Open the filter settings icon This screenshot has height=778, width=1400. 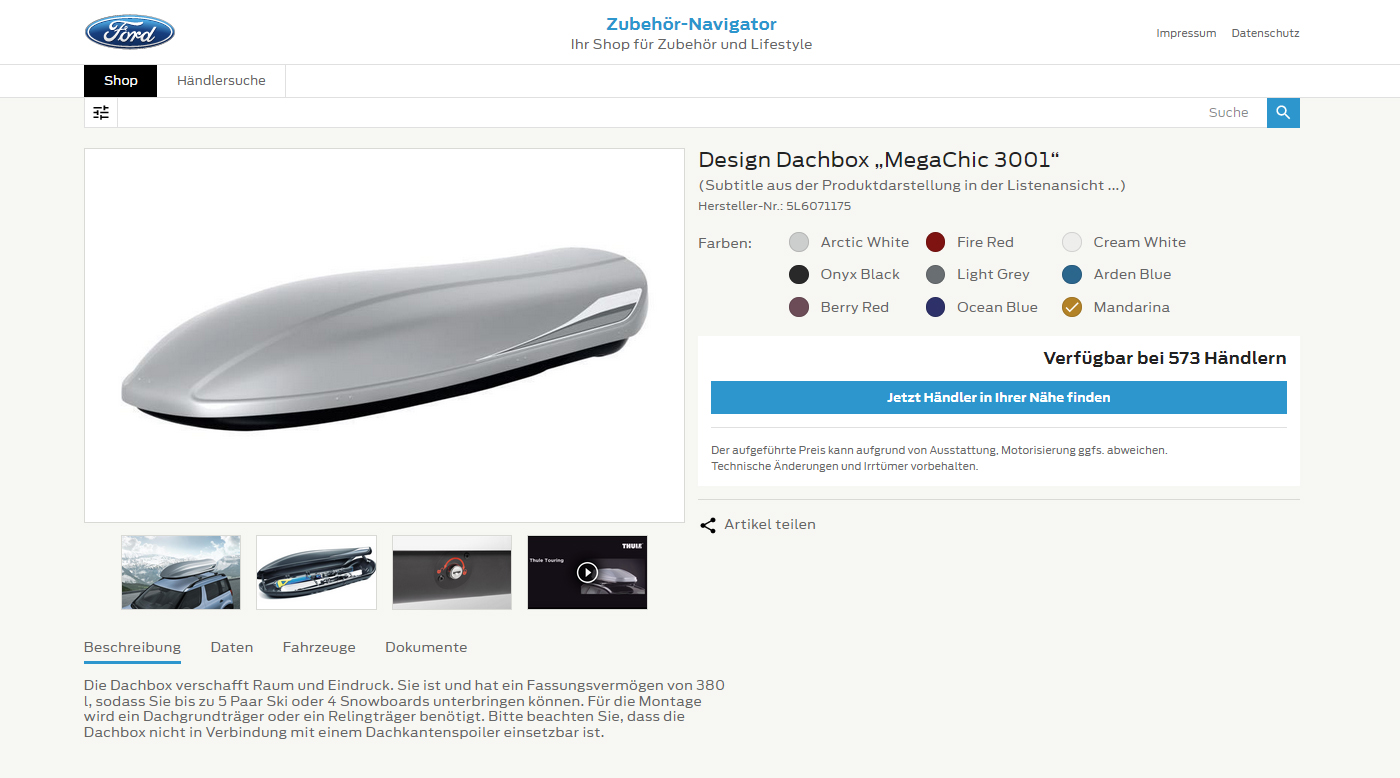point(101,113)
